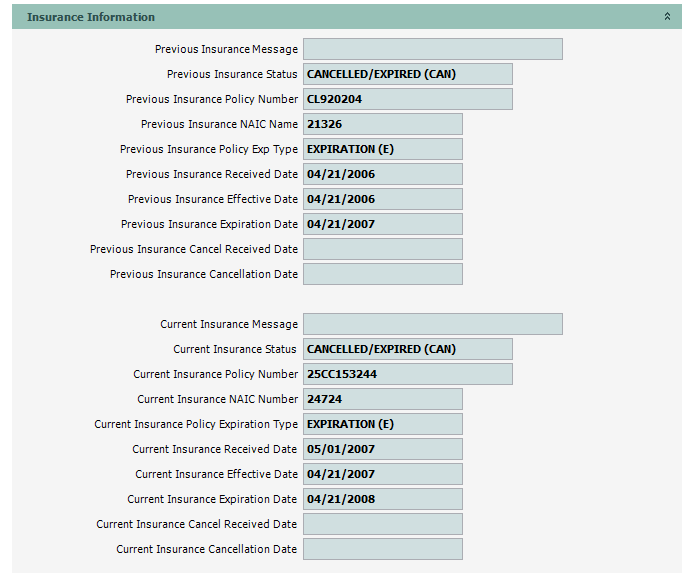The image size is (687, 584).
Task: Select Previous Insurance Policy Exp Type field
Action: click(382, 149)
